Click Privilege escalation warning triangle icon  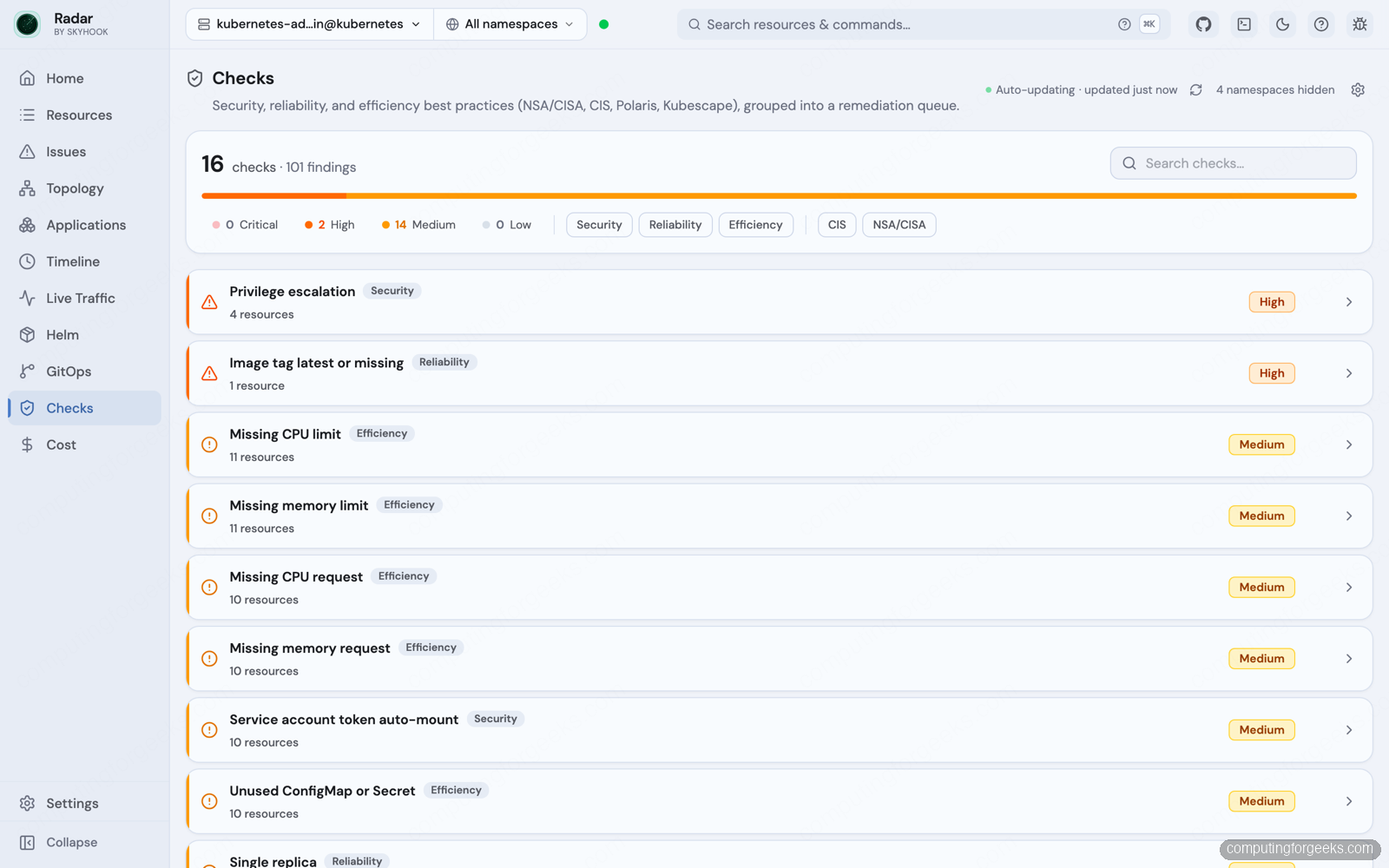pos(209,302)
